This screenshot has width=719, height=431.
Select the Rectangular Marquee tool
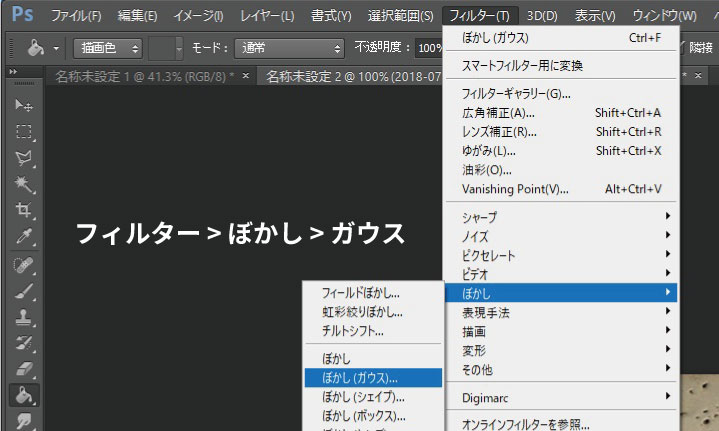(x=23, y=132)
